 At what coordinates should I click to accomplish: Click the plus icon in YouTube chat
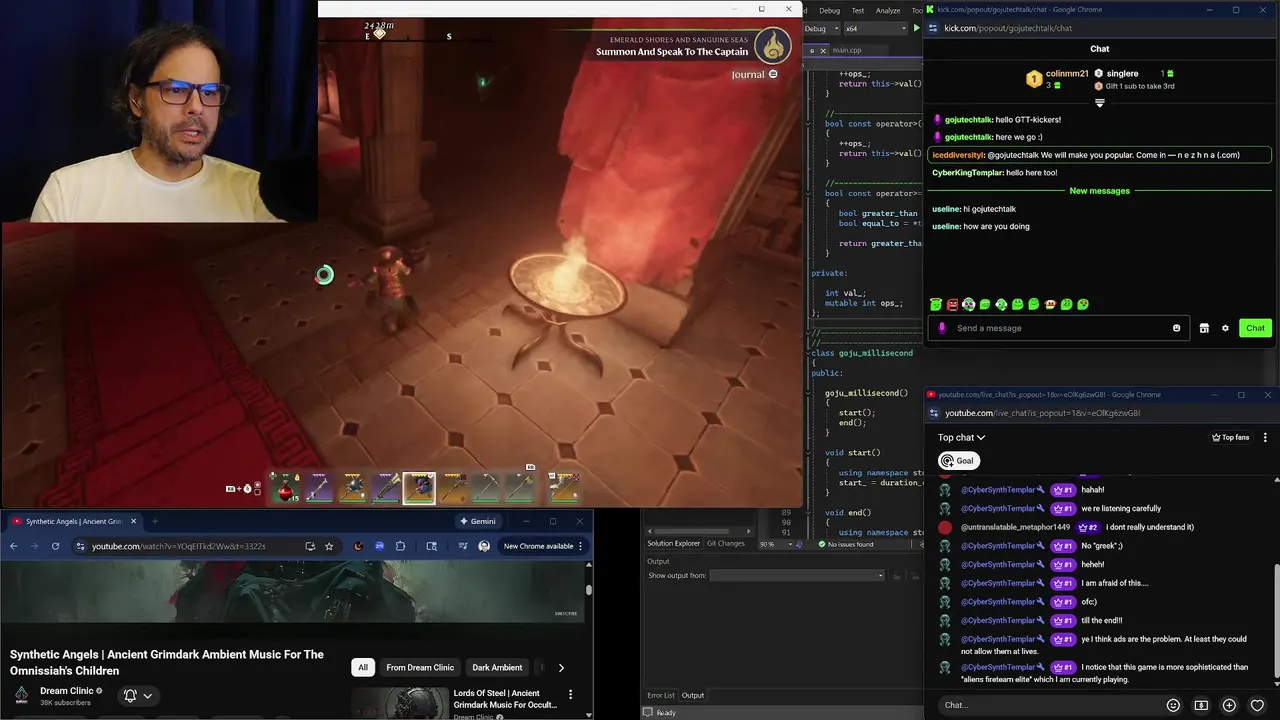1229,705
